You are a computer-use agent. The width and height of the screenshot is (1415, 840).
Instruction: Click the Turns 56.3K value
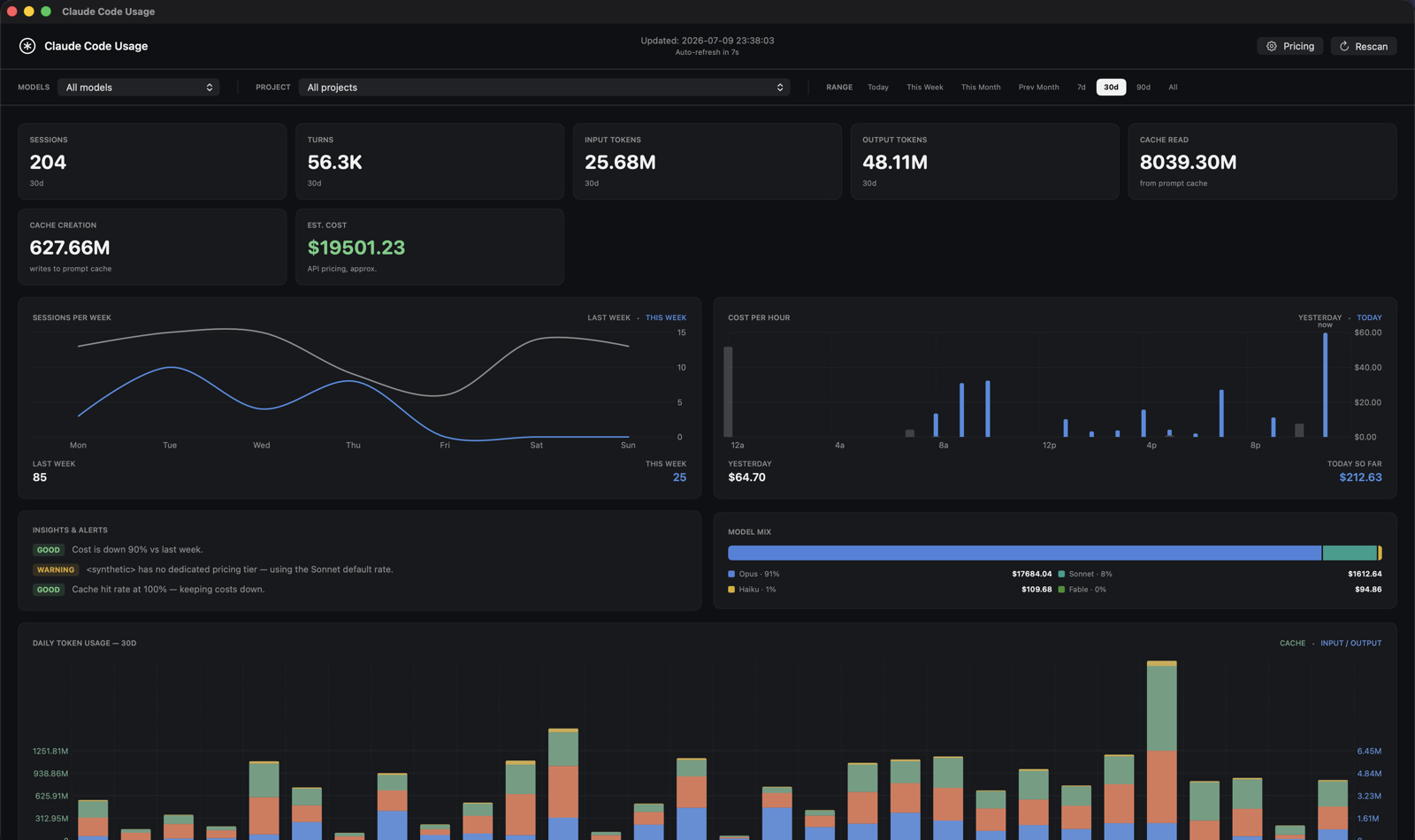(x=334, y=162)
